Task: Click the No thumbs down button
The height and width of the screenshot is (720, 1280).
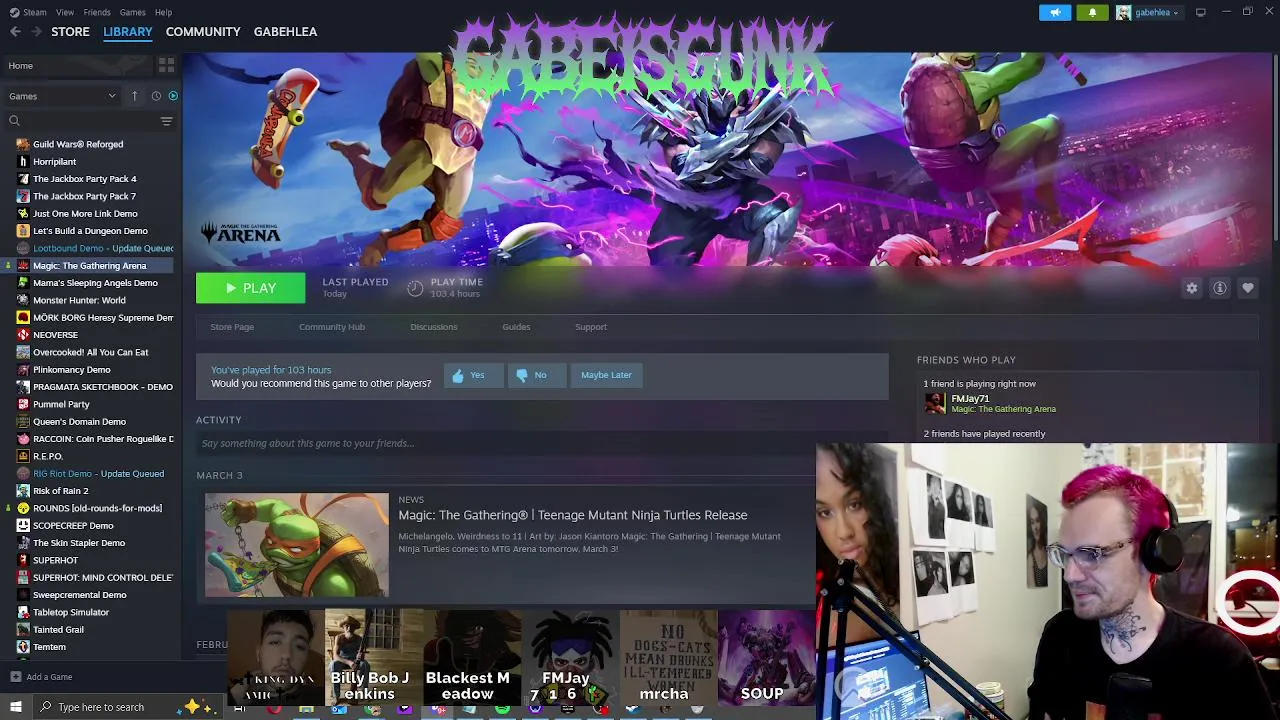Action: tap(536, 375)
